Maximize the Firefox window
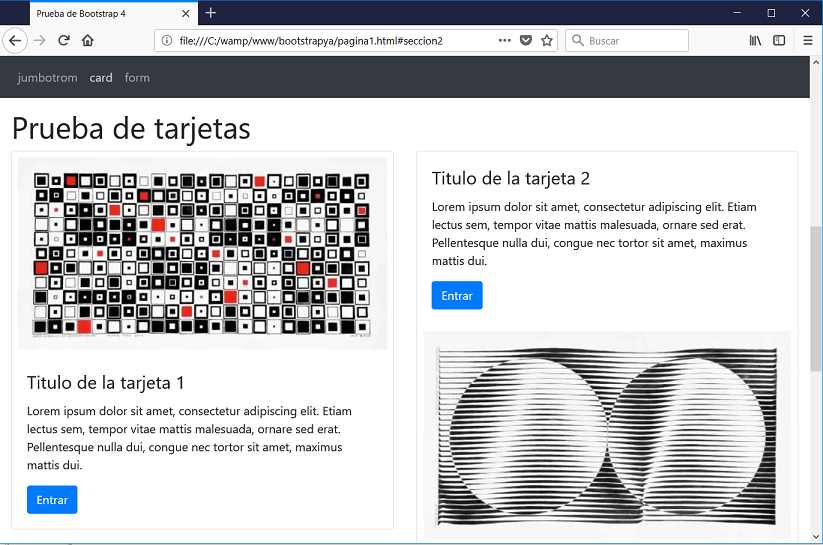The image size is (823, 545). tap(771, 13)
